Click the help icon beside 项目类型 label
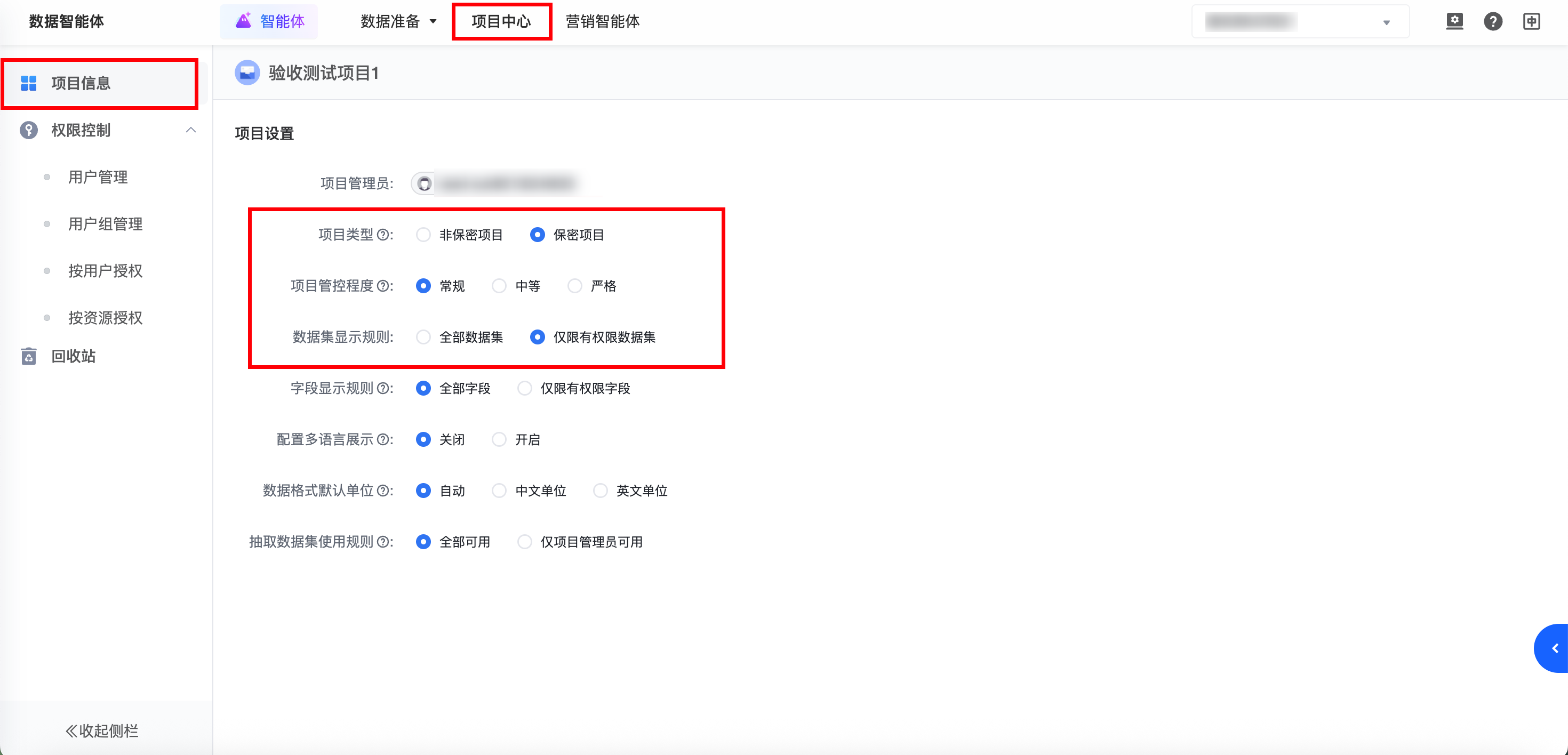Screen dimensions: 1568x755 tap(383, 235)
